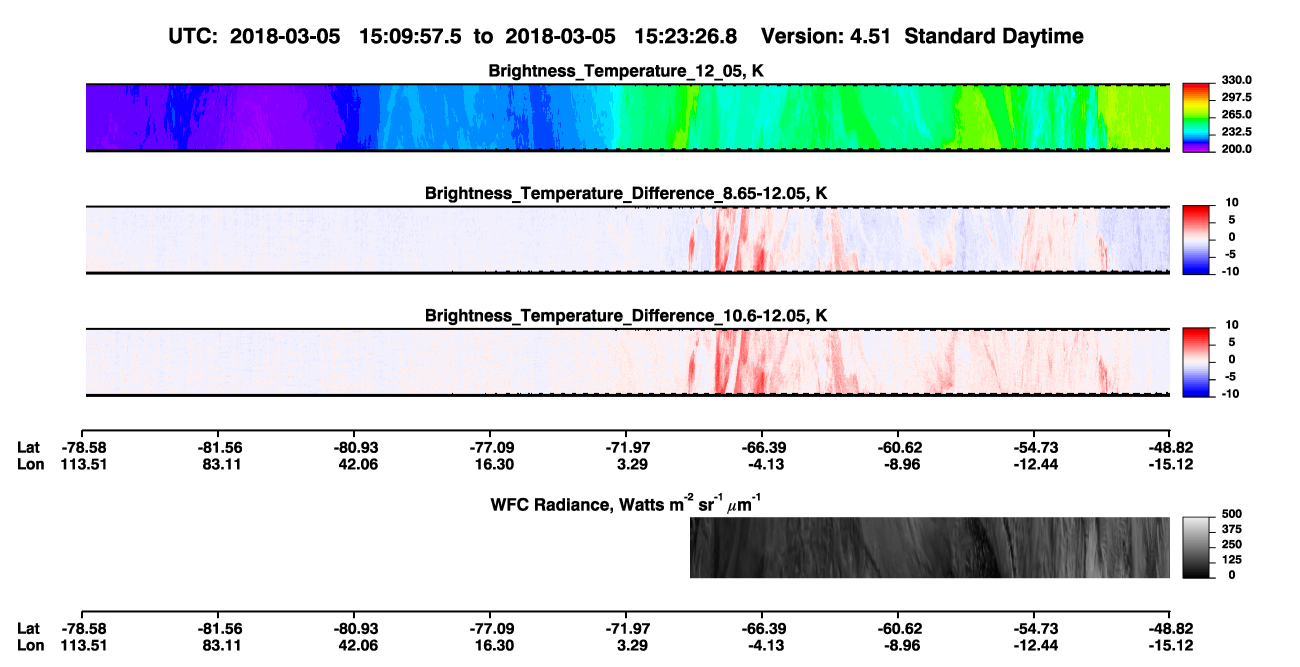Click the 10 tick on 8.65-12.05 colorbar
The image size is (1300, 667).
[1230, 203]
